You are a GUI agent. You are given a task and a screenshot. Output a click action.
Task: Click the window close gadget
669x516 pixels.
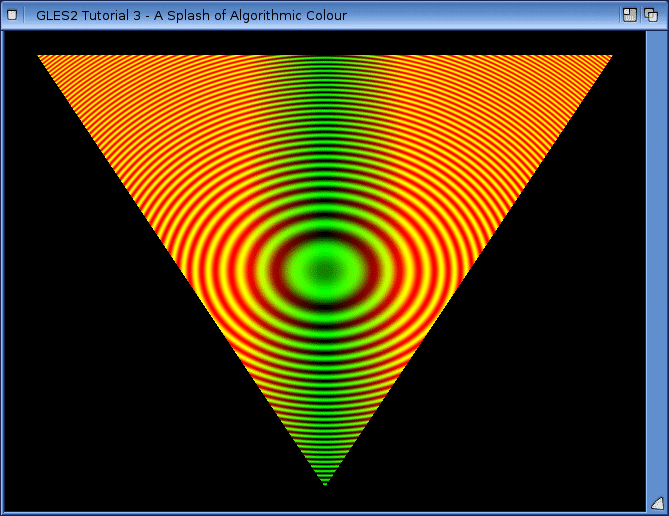12,15
